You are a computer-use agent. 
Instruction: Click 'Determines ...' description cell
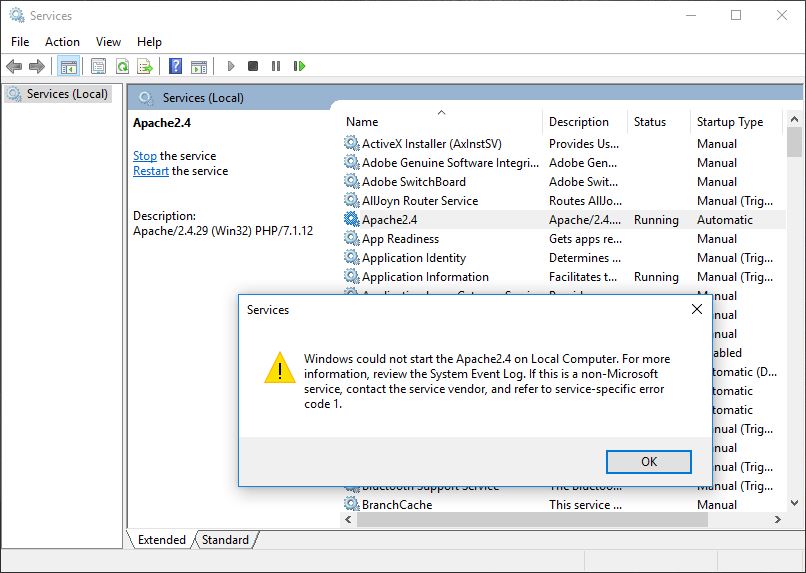(584, 257)
